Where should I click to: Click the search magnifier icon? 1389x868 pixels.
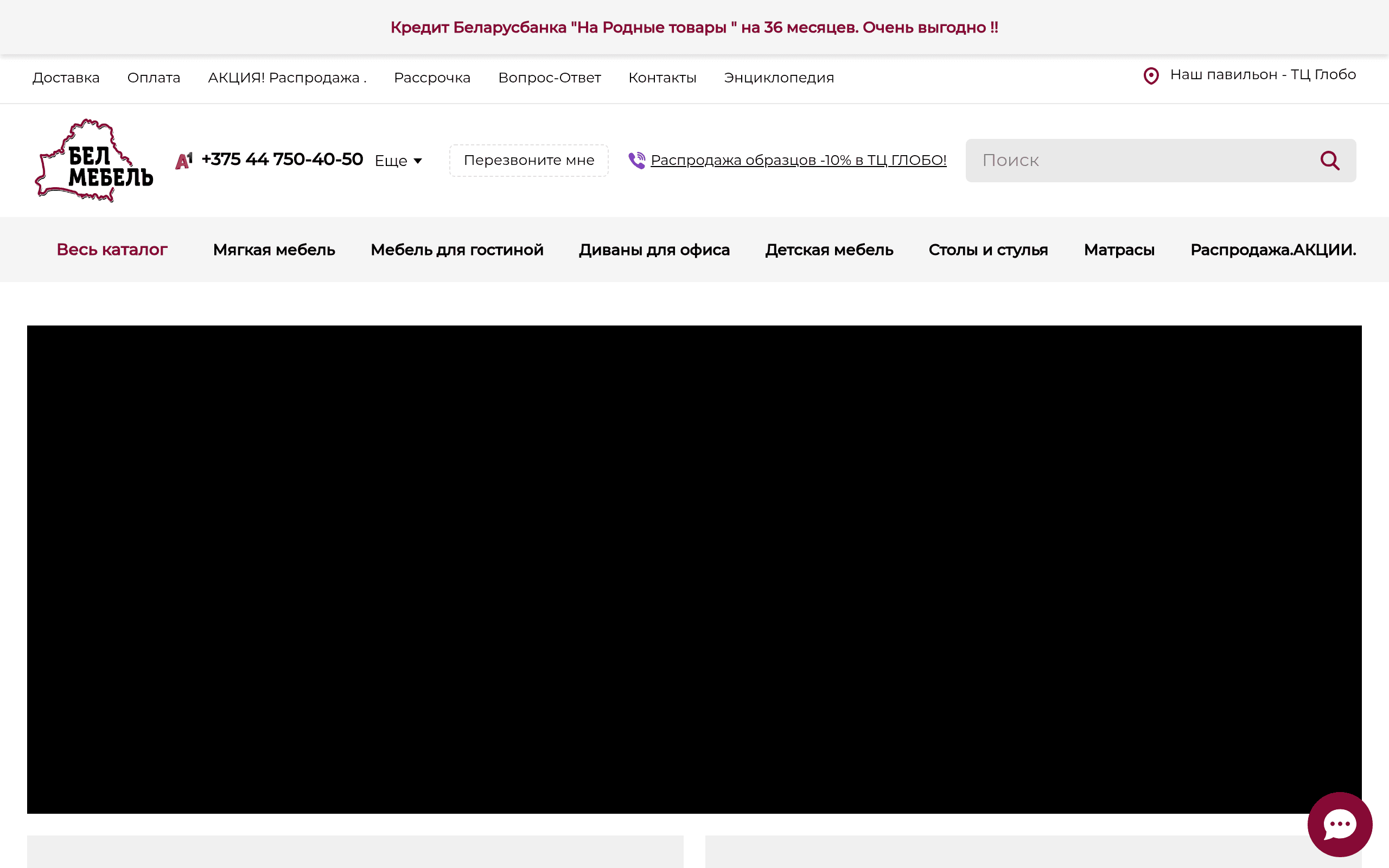pos(1329,161)
